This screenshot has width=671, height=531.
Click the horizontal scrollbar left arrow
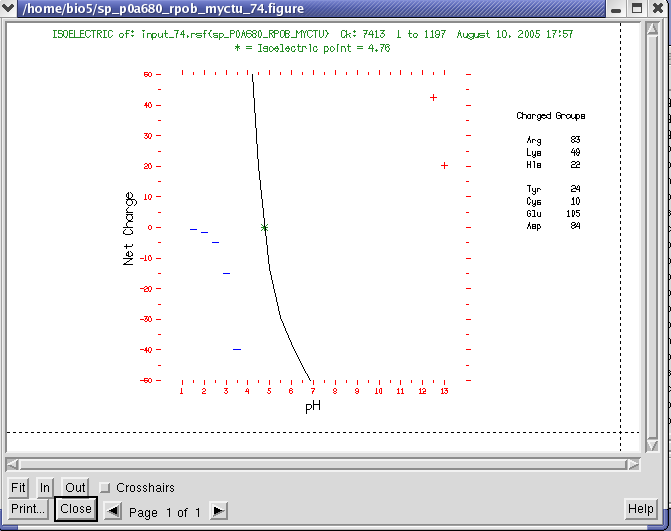coord(12,463)
